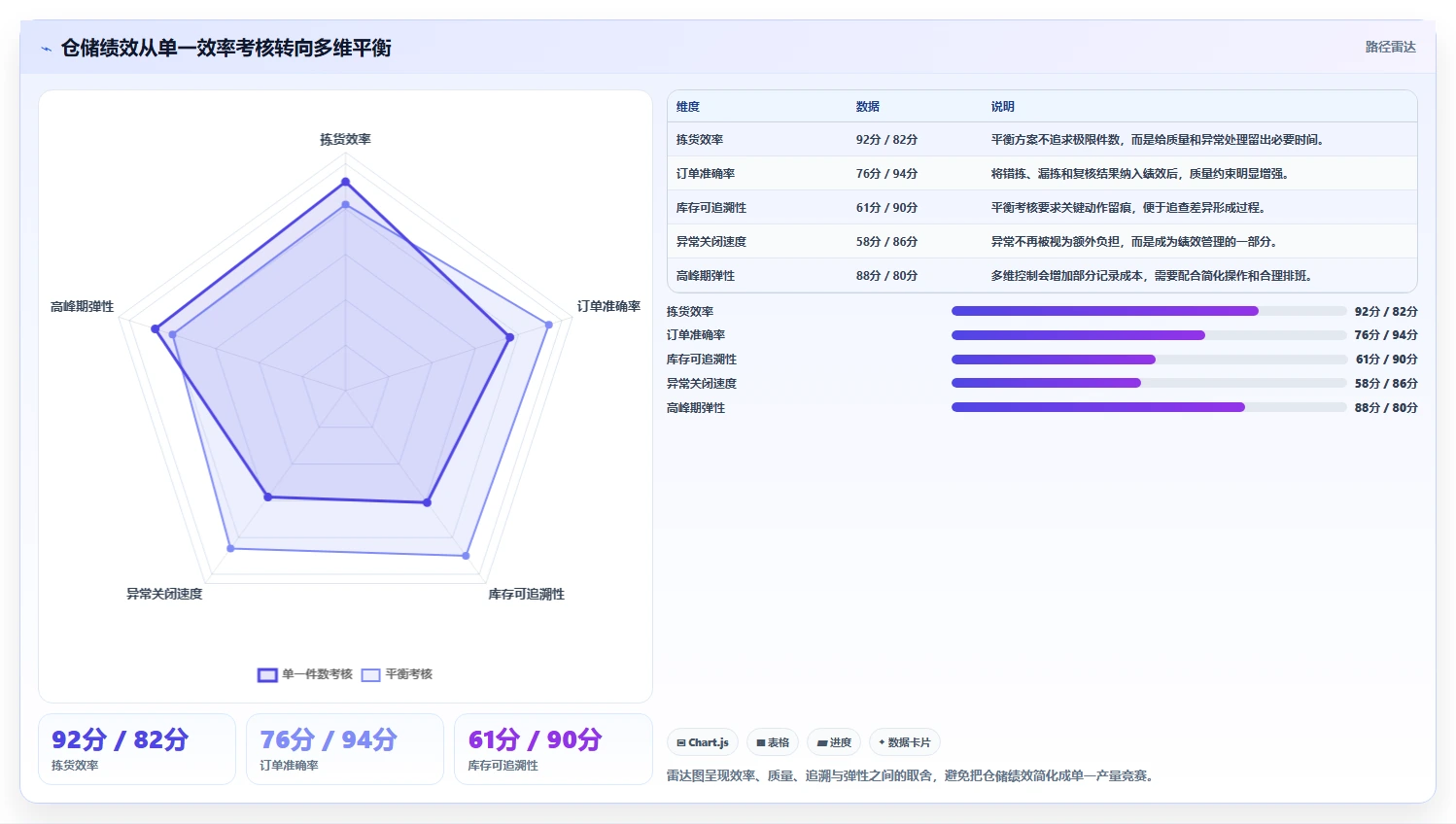Click the light 平衡考核 point on the 库存可追溯性 axis
1456x824 pixels.
466,556
